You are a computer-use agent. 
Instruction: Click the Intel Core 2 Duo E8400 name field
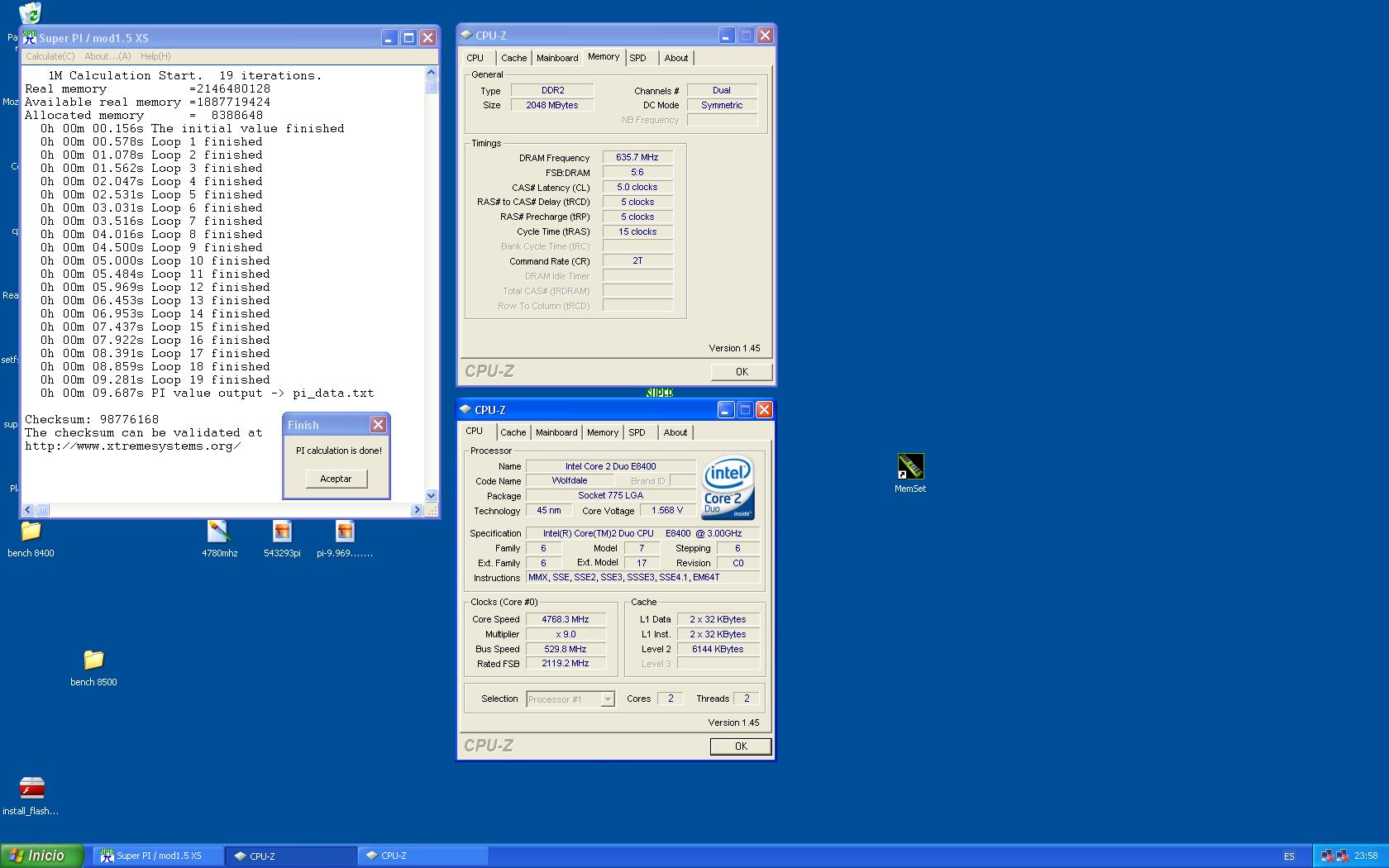(x=611, y=466)
